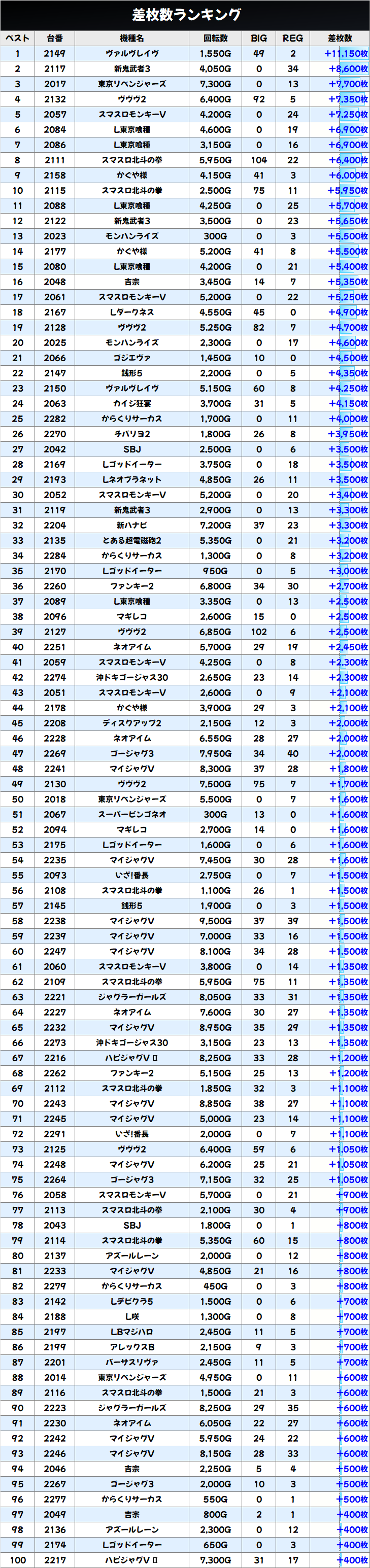Select the ゴジエヴァ machine name
The image size is (370, 1568).
131,358
